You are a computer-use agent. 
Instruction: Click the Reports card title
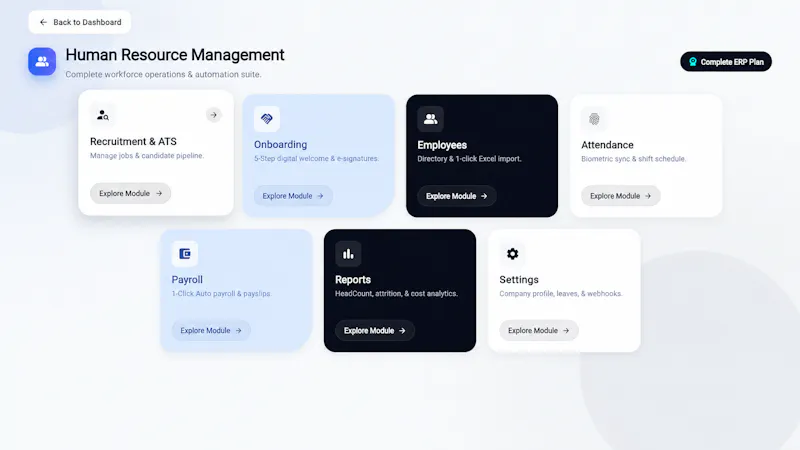pyautogui.click(x=353, y=280)
